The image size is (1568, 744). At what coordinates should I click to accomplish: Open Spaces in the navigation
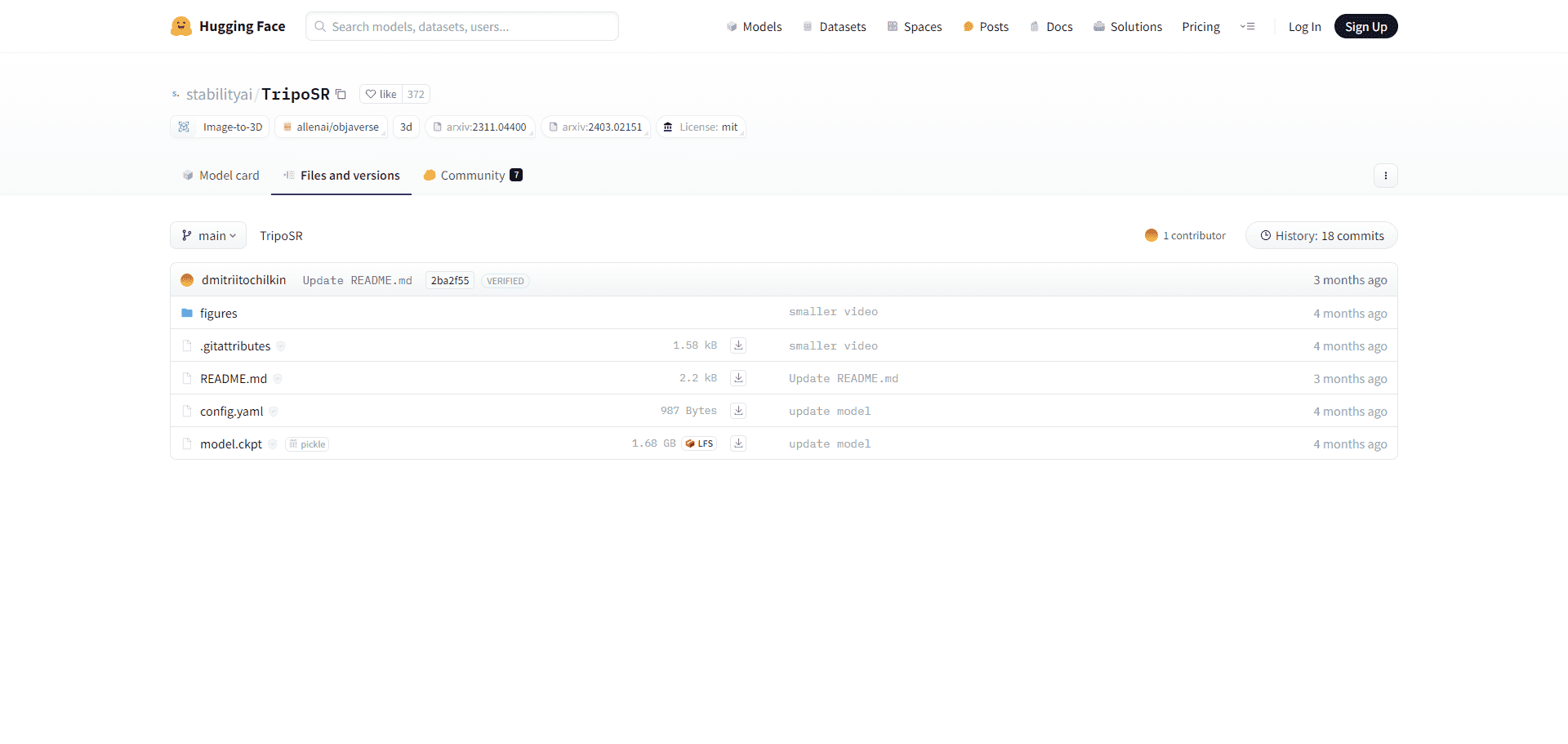(x=915, y=26)
